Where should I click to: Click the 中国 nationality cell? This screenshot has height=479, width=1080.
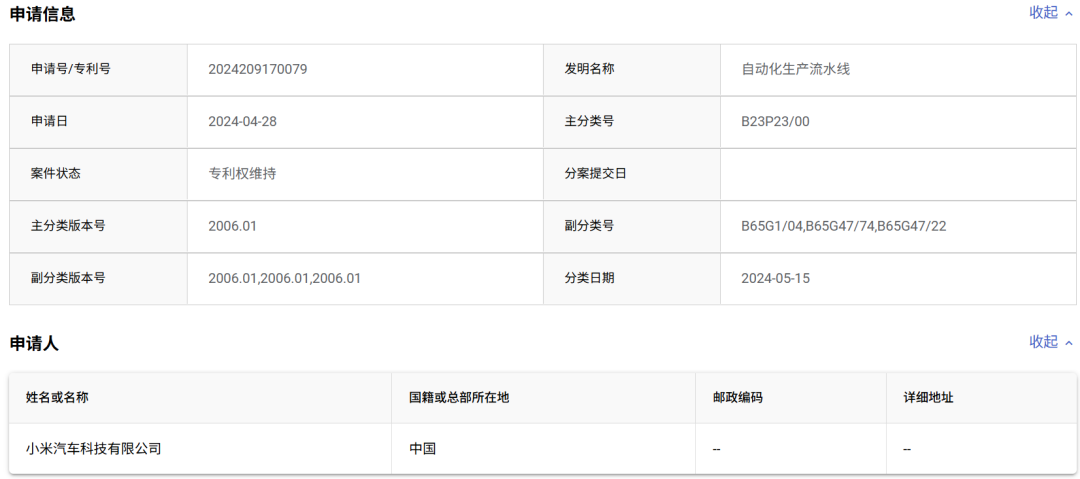click(423, 449)
